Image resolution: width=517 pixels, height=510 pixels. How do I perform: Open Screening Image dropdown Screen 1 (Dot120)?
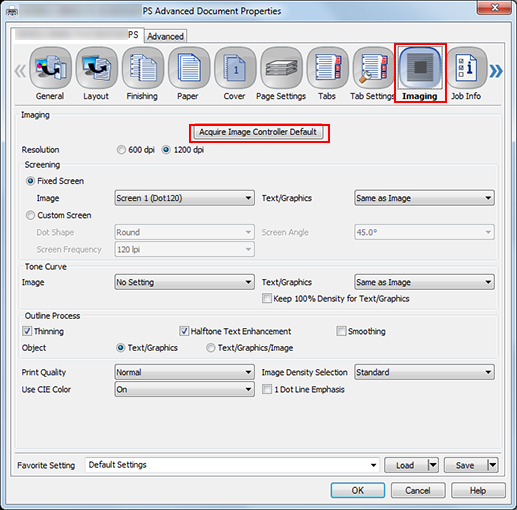pyautogui.click(x=184, y=198)
